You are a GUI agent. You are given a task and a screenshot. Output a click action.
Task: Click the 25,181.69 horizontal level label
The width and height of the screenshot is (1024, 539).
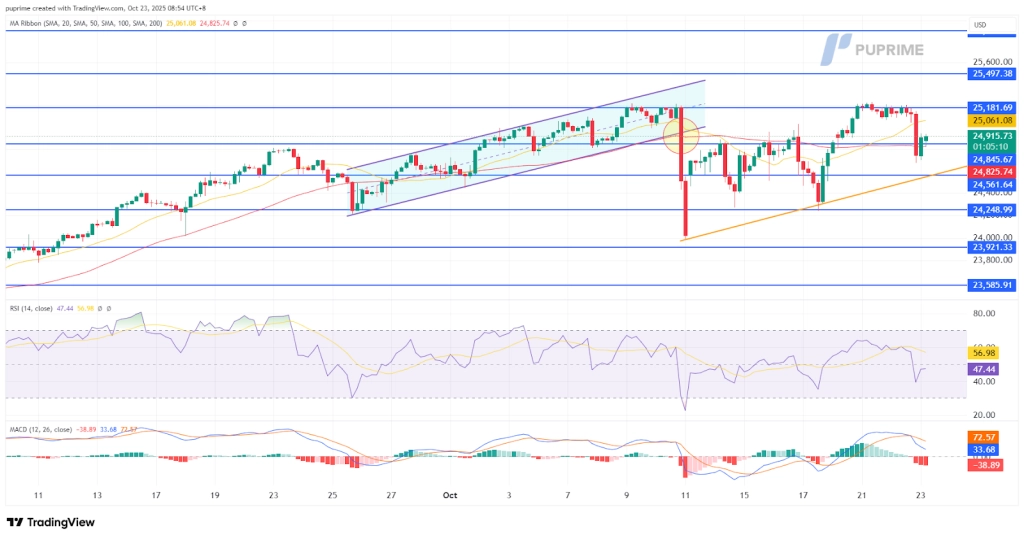tap(991, 107)
